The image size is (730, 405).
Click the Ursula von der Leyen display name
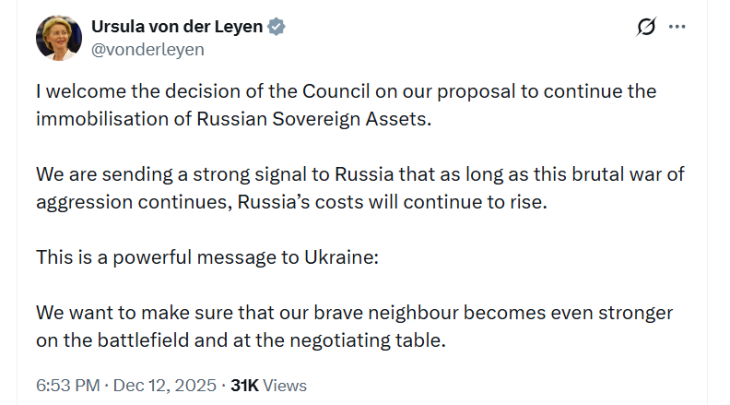176,27
